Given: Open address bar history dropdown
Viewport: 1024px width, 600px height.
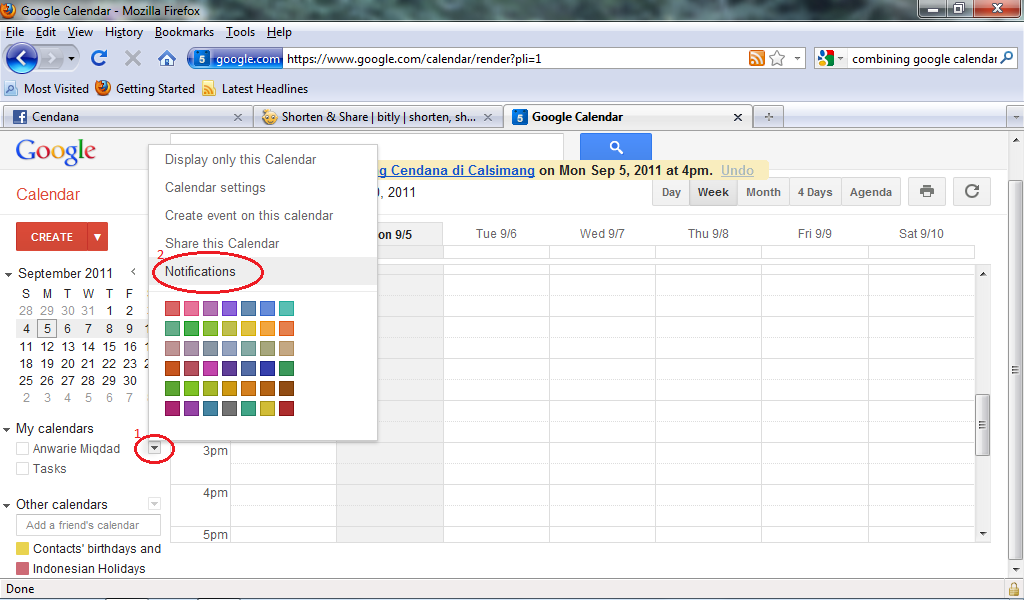Looking at the screenshot, I should pos(797,59).
